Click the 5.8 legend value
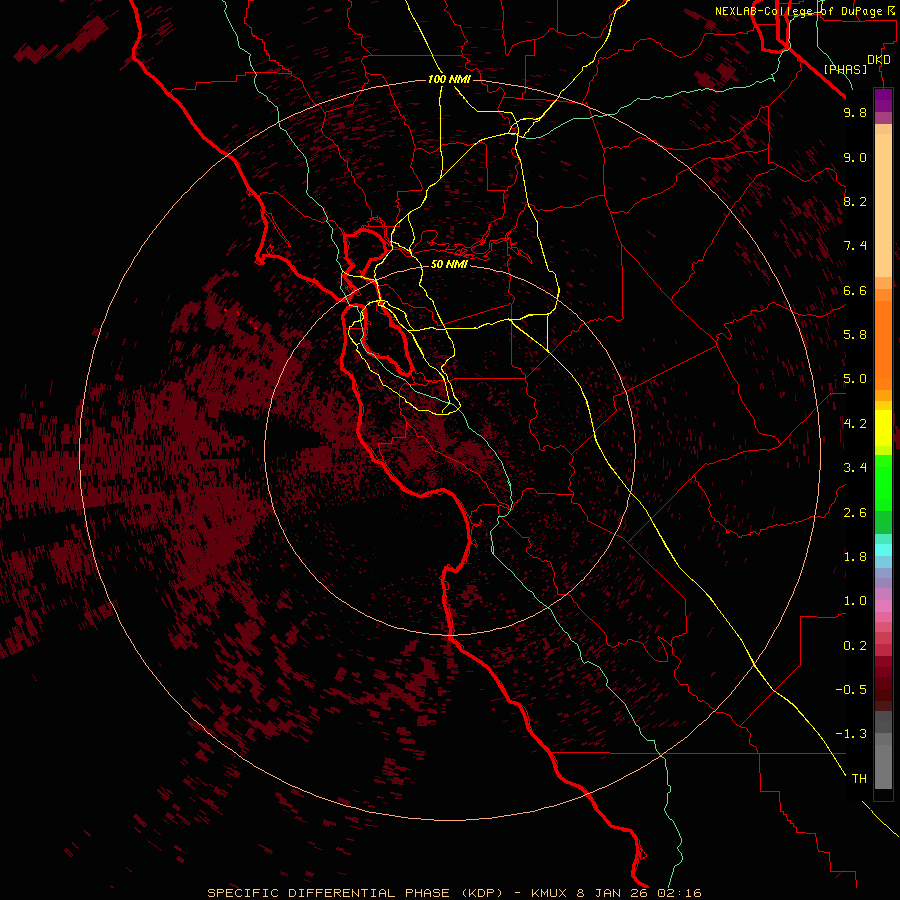Image resolution: width=900 pixels, height=900 pixels. (x=855, y=335)
